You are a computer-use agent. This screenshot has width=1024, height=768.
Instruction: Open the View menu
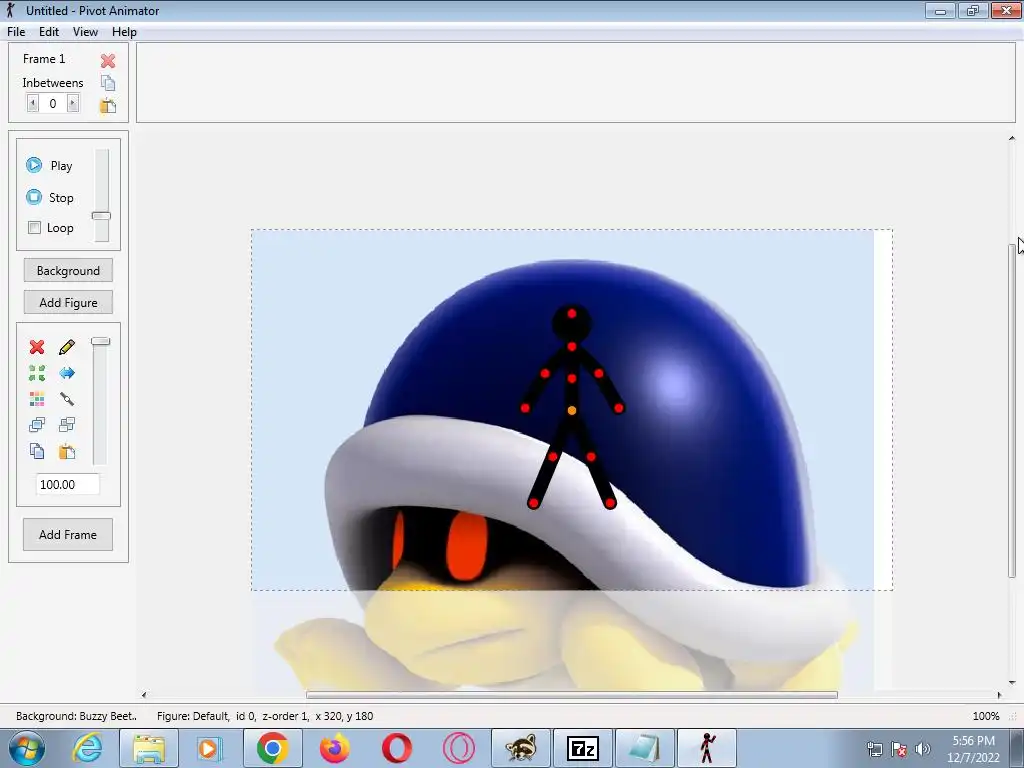pyautogui.click(x=85, y=32)
